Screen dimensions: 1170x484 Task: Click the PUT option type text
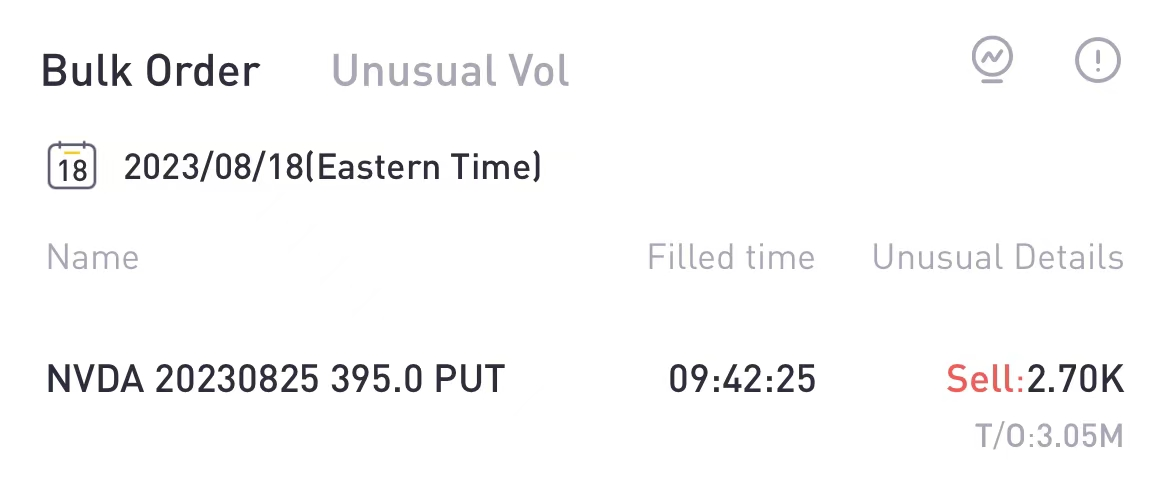coord(468,380)
